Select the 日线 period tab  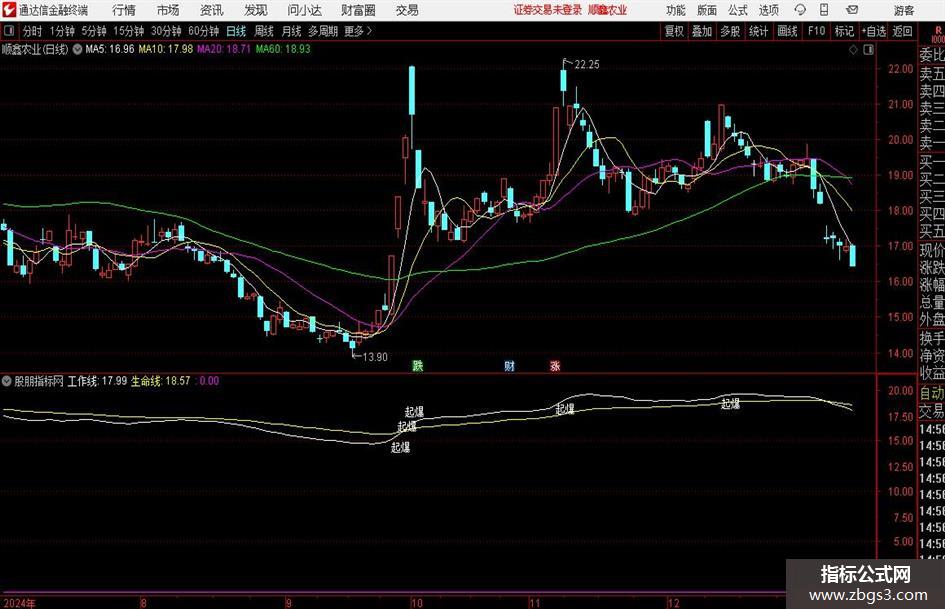[x=236, y=31]
